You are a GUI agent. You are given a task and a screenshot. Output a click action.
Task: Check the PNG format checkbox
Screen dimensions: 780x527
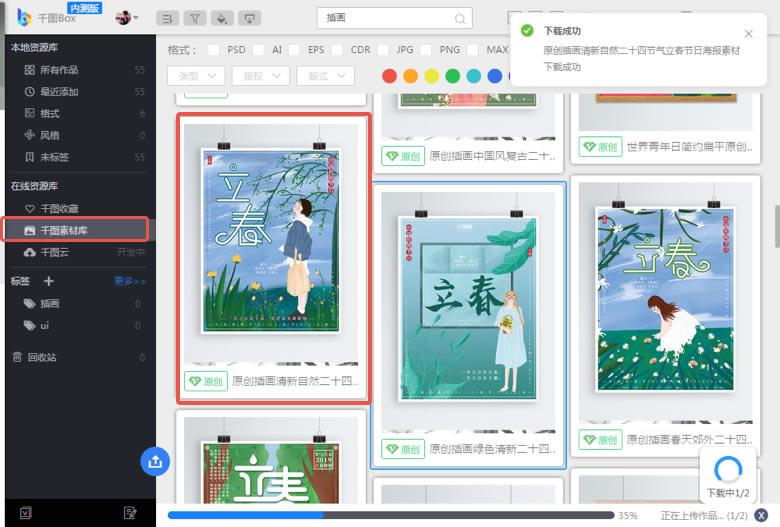point(426,50)
